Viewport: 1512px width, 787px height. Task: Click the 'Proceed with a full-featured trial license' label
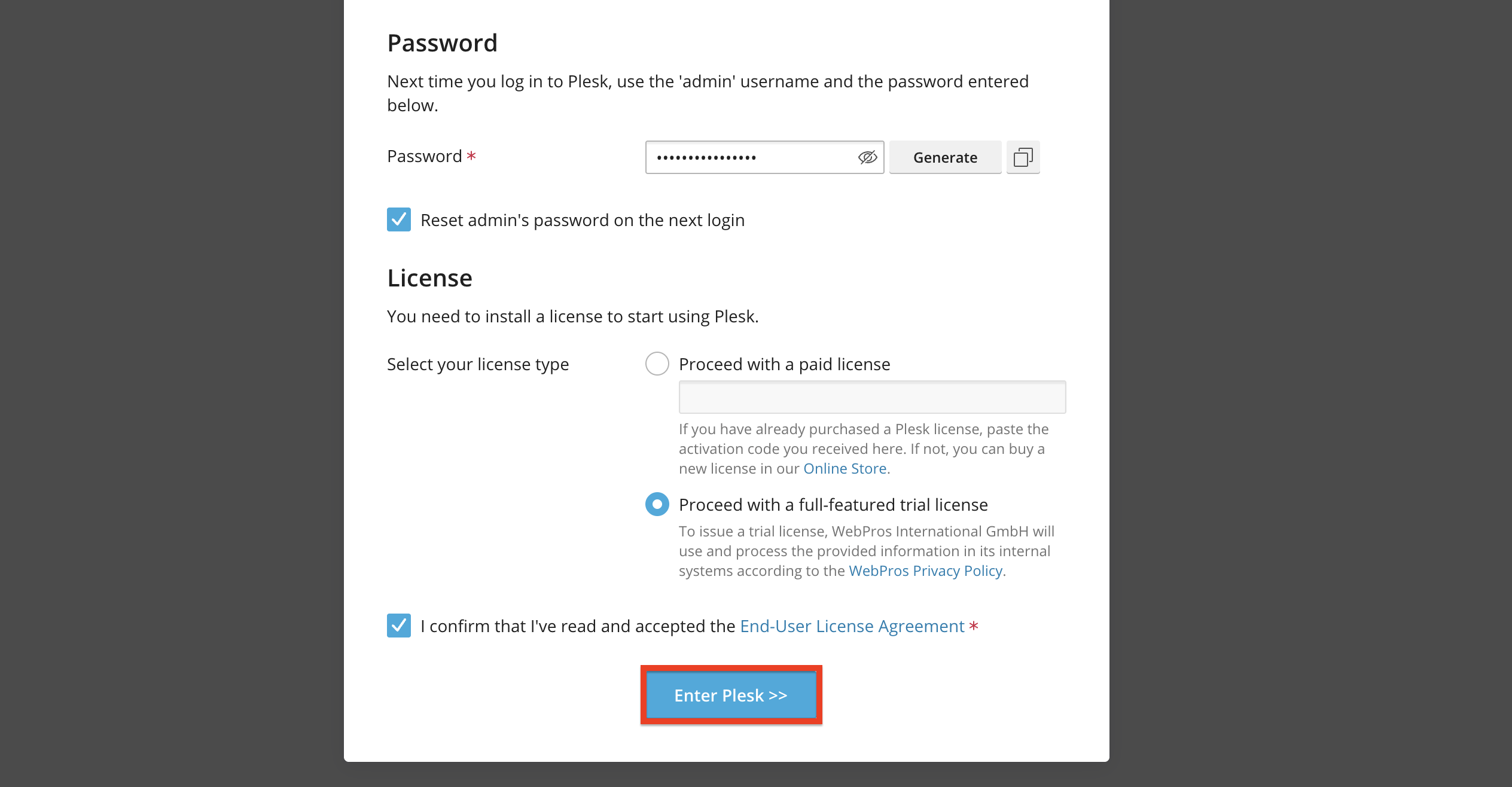833,505
